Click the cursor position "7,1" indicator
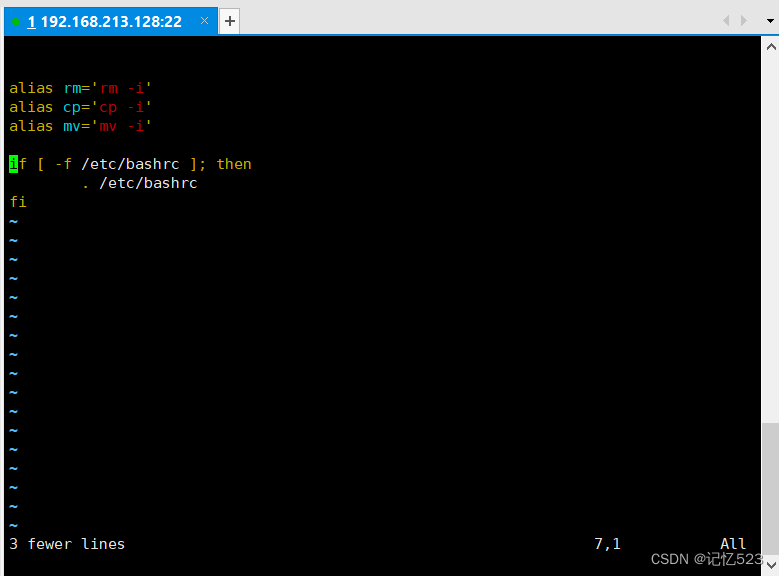The width and height of the screenshot is (779, 576). pyautogui.click(x=607, y=544)
